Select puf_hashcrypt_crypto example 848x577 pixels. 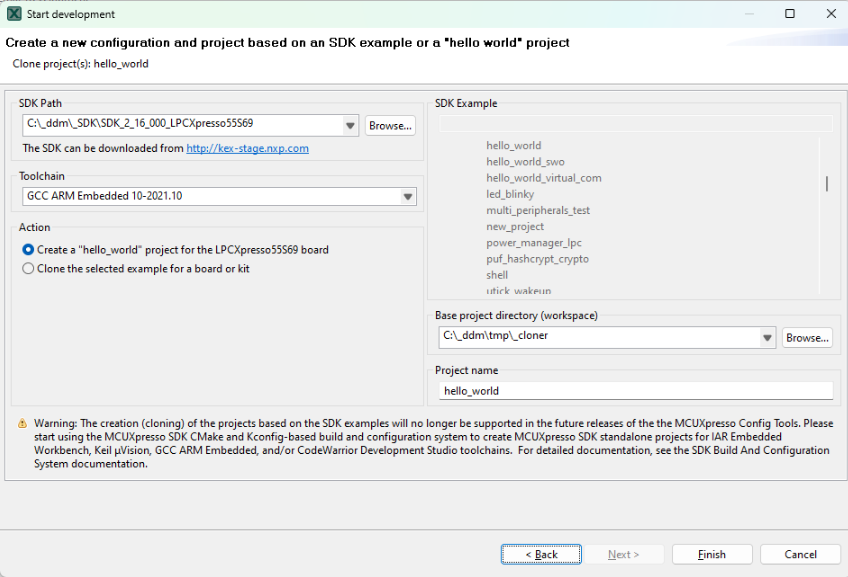537,259
